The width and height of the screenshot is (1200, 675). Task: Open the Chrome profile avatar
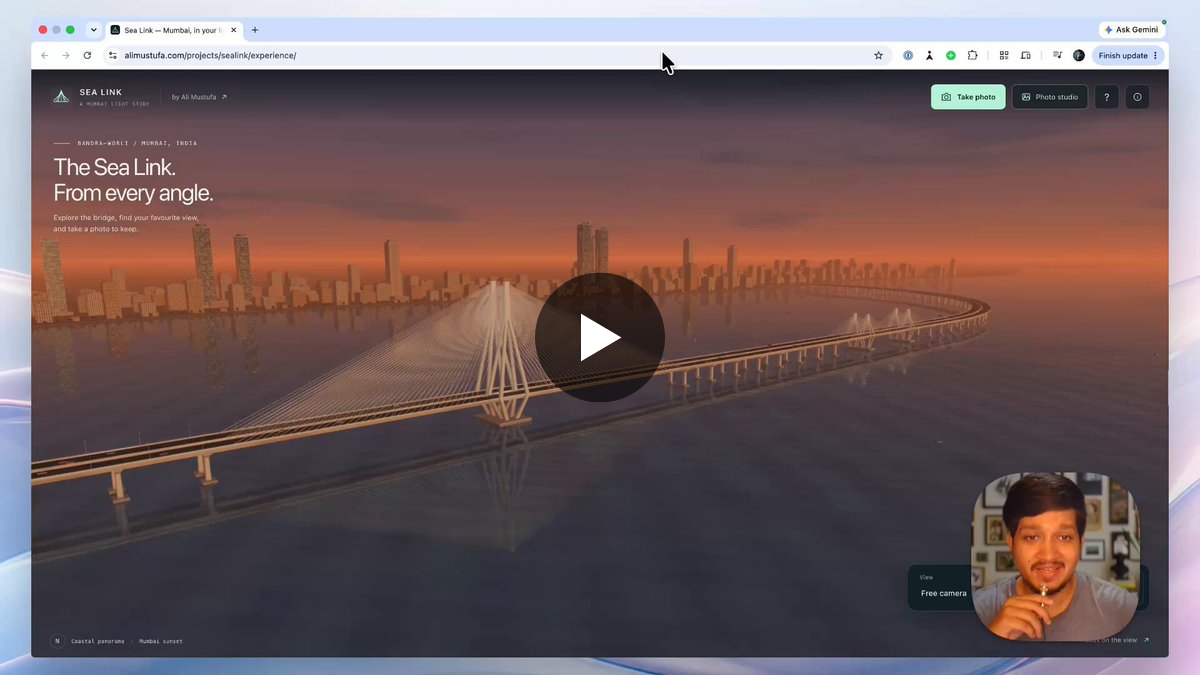pyautogui.click(x=1079, y=56)
